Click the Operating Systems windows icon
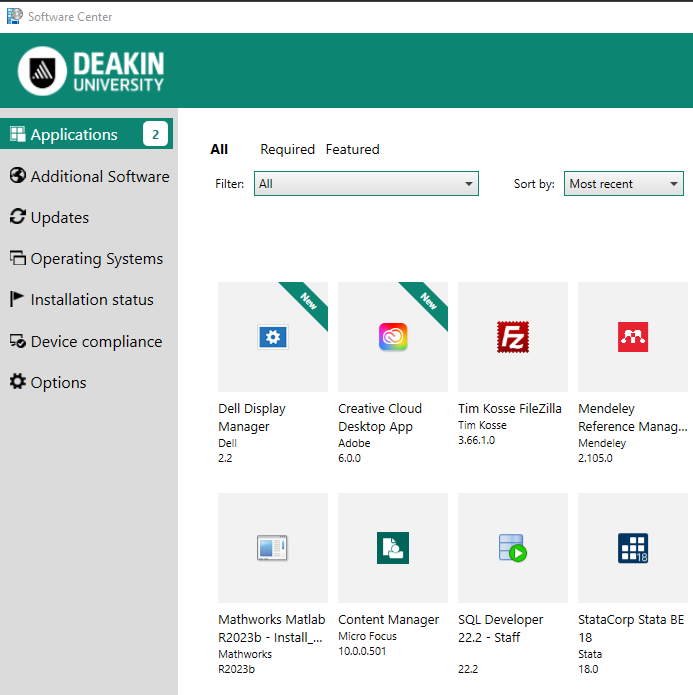This screenshot has width=693, height=695. [18, 258]
